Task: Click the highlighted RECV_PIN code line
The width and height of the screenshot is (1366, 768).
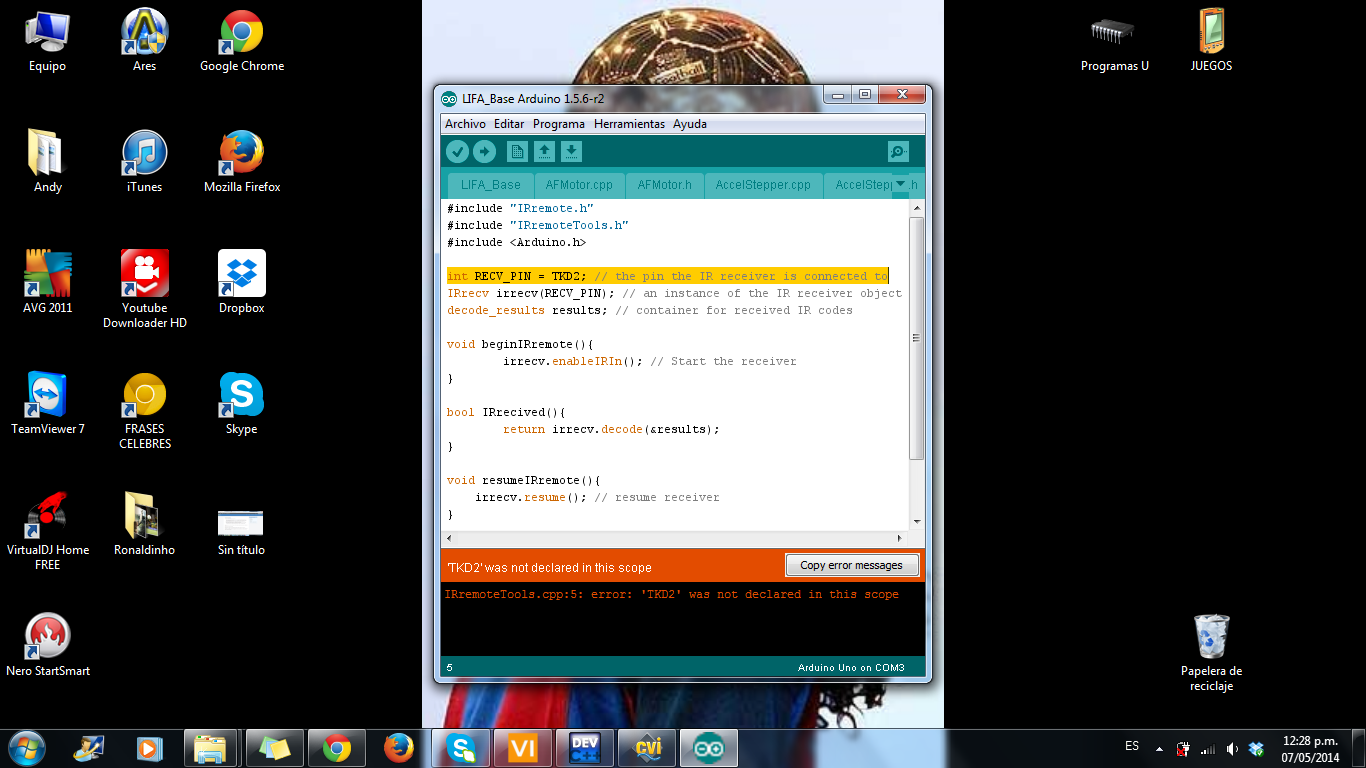Action: (x=667, y=276)
